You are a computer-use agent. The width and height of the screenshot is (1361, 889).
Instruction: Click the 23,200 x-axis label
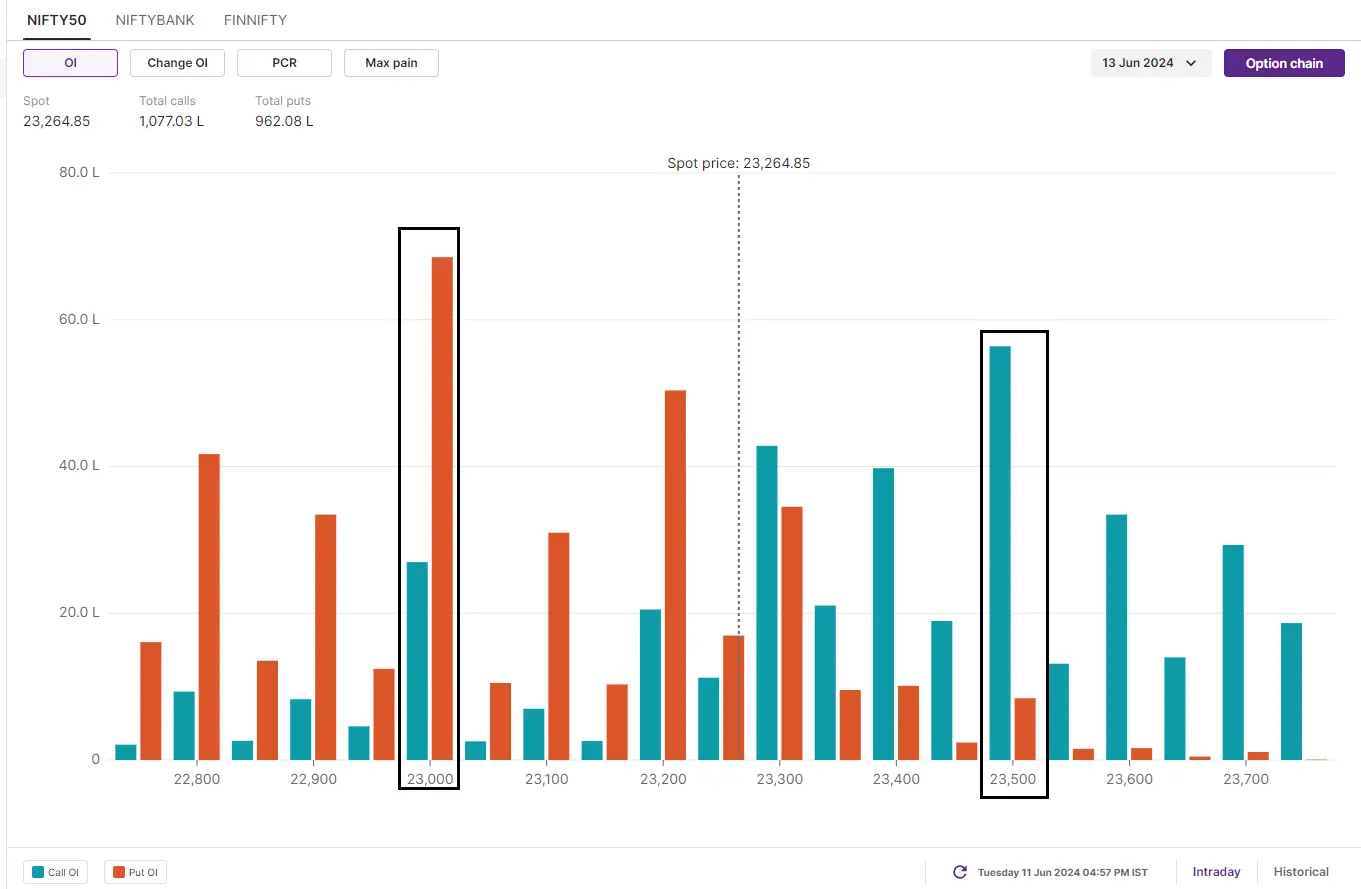click(663, 779)
